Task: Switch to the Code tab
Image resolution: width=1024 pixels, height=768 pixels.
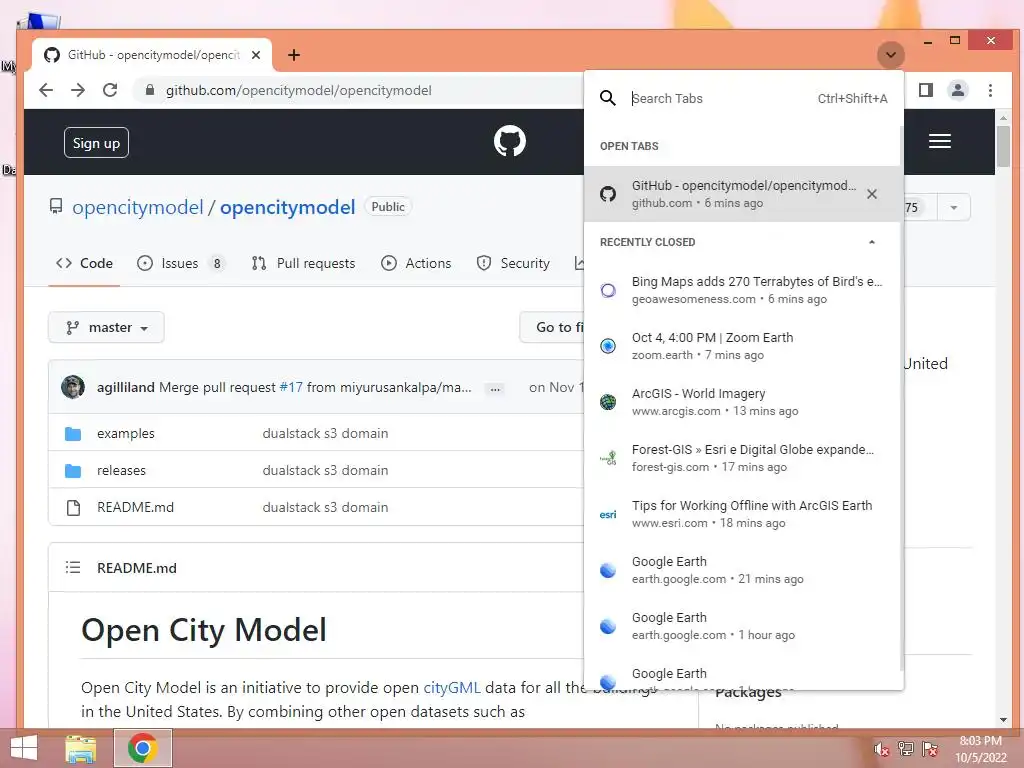Action: (84, 263)
